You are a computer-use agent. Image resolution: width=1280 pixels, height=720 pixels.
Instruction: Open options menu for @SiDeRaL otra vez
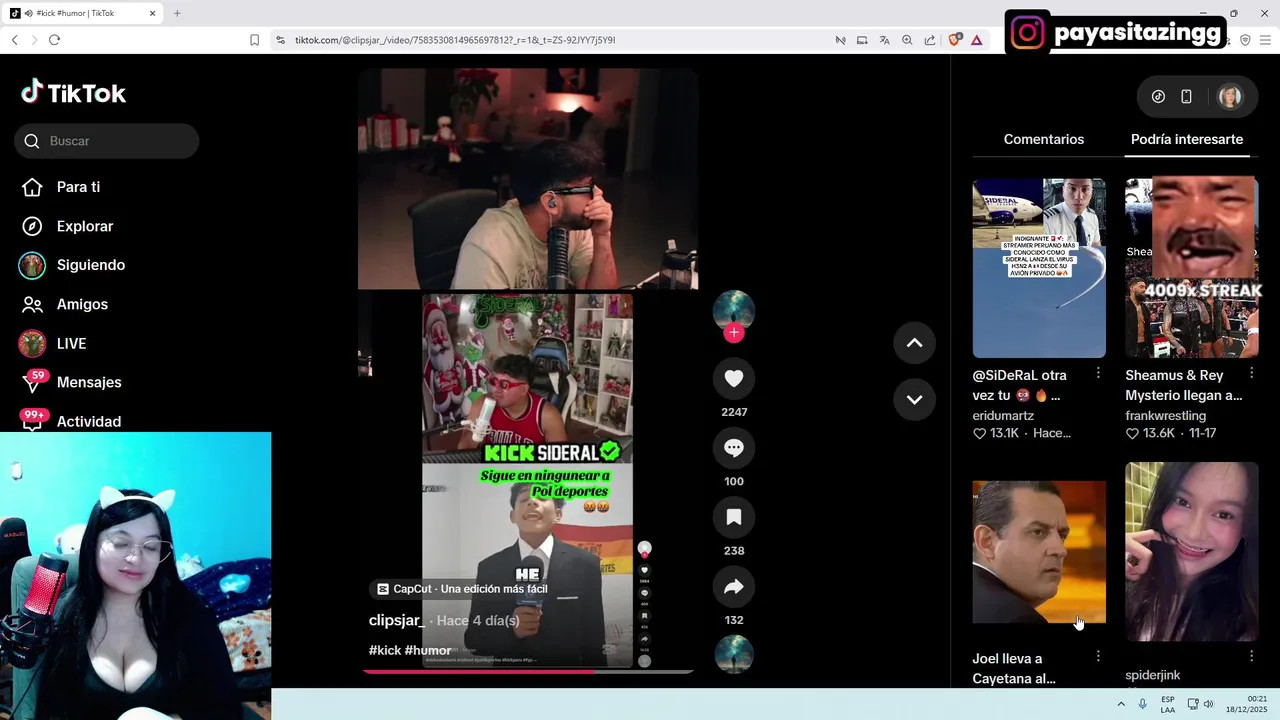(1098, 373)
